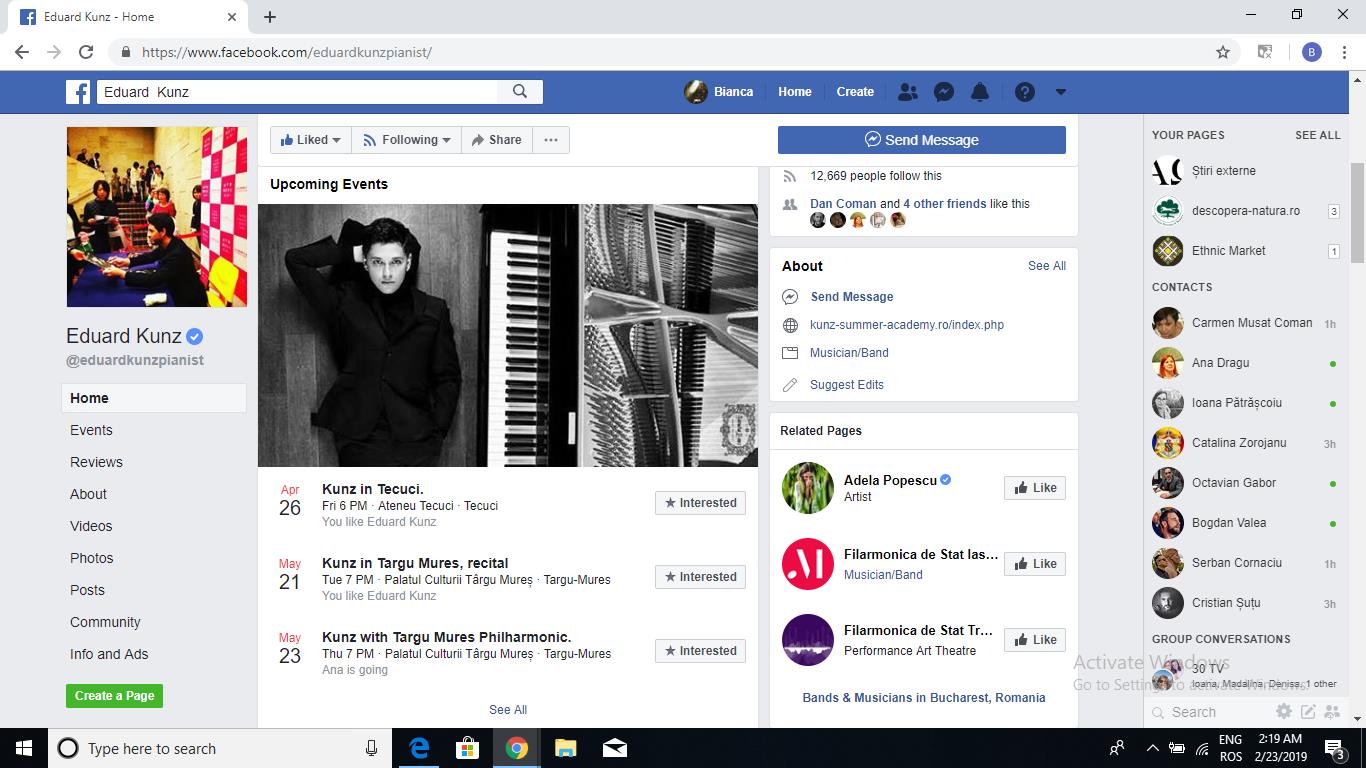This screenshot has height=768, width=1366.
Task: Click SEE ALL in Your Pages
Action: click(1318, 135)
